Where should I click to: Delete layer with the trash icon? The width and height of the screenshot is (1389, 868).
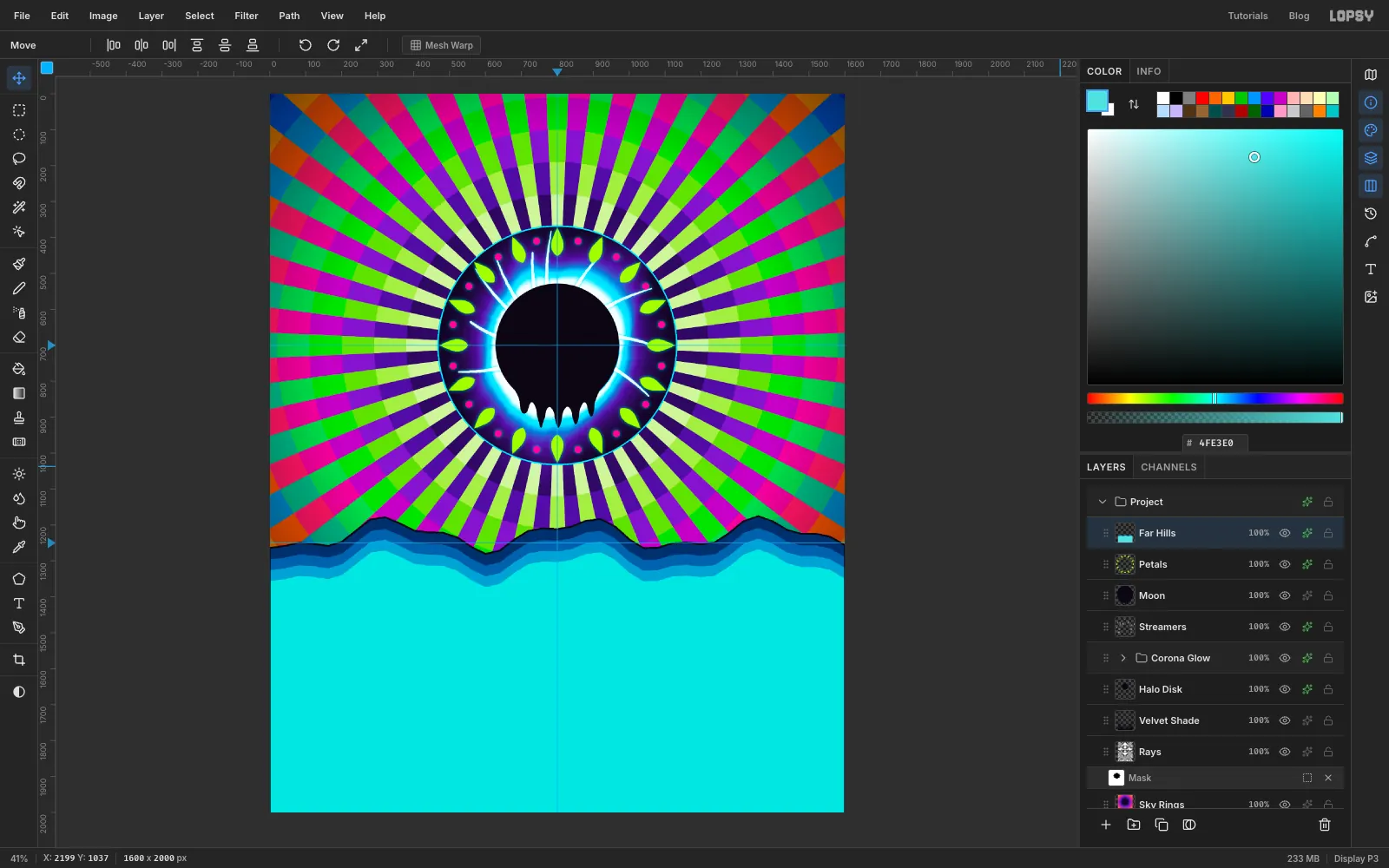click(1325, 825)
